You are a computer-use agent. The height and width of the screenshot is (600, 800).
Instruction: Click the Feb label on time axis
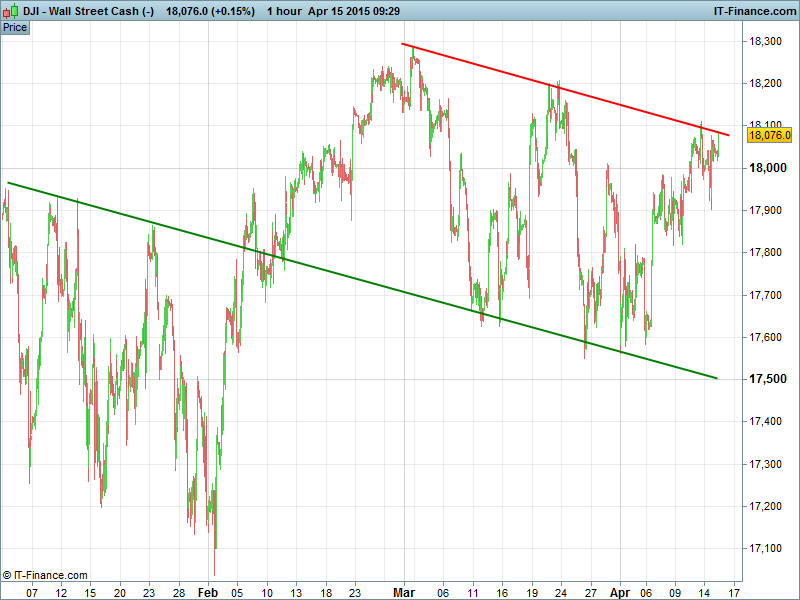pos(208,593)
